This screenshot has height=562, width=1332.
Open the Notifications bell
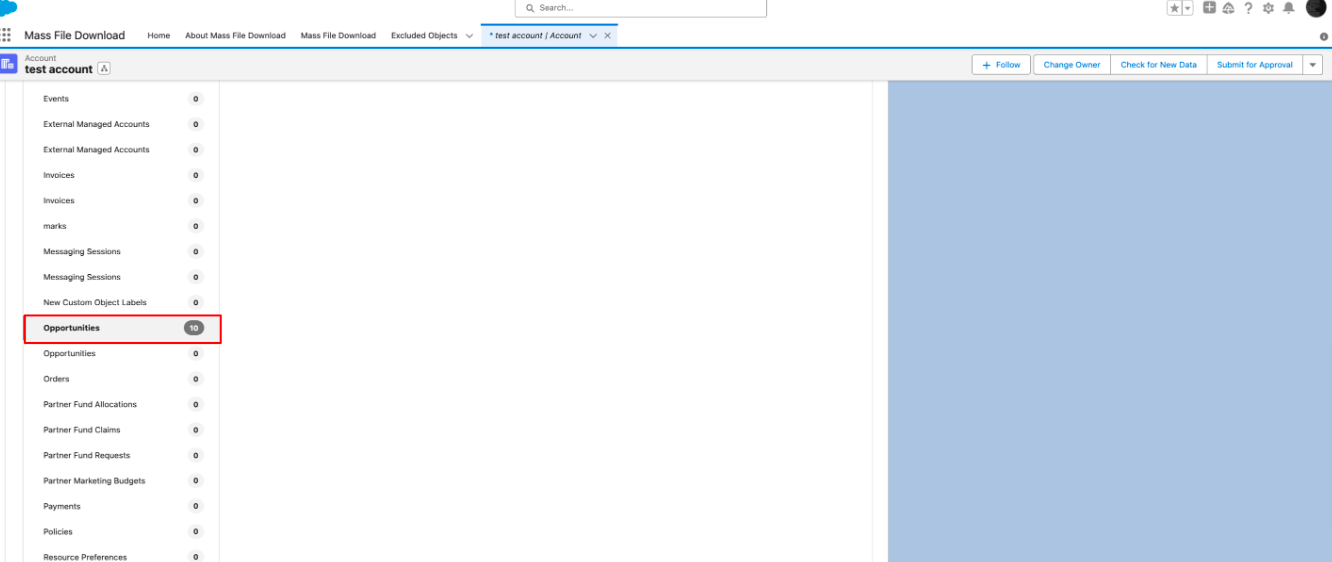(x=1288, y=8)
